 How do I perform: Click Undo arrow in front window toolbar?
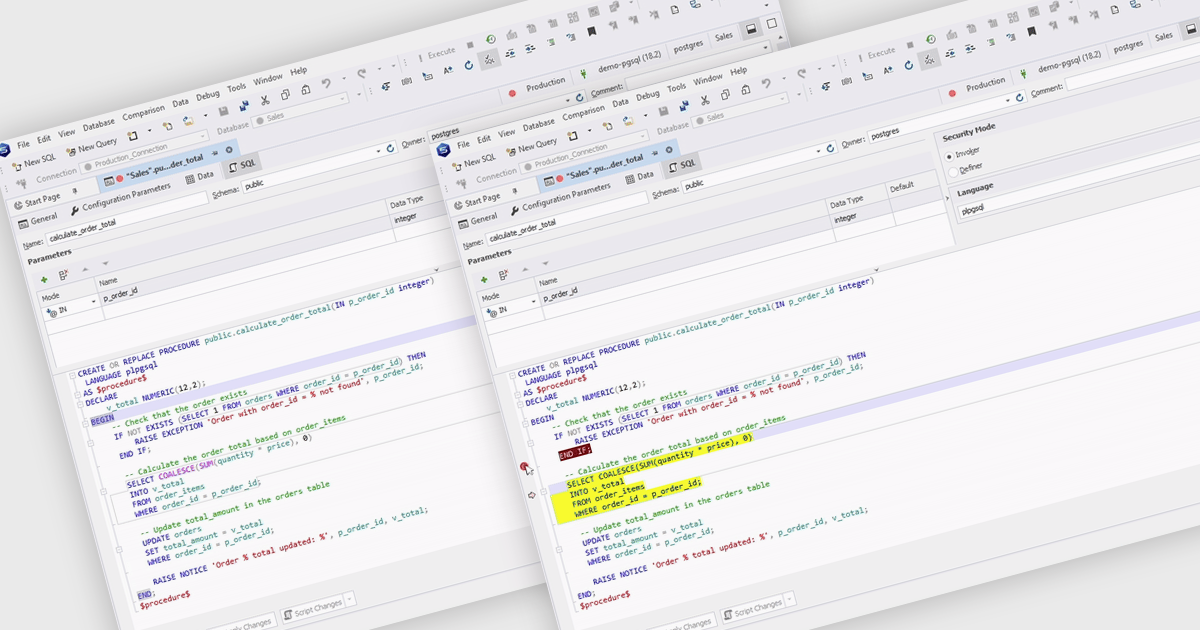tap(767, 83)
